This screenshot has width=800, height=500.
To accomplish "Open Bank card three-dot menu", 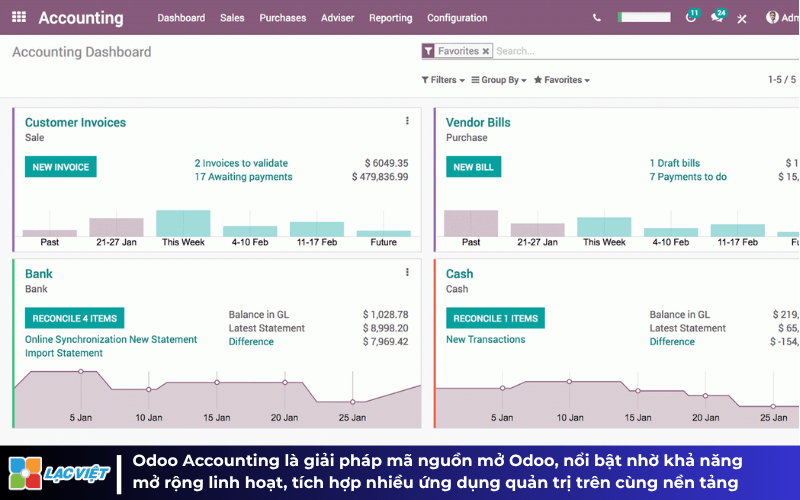I will pyautogui.click(x=407, y=272).
